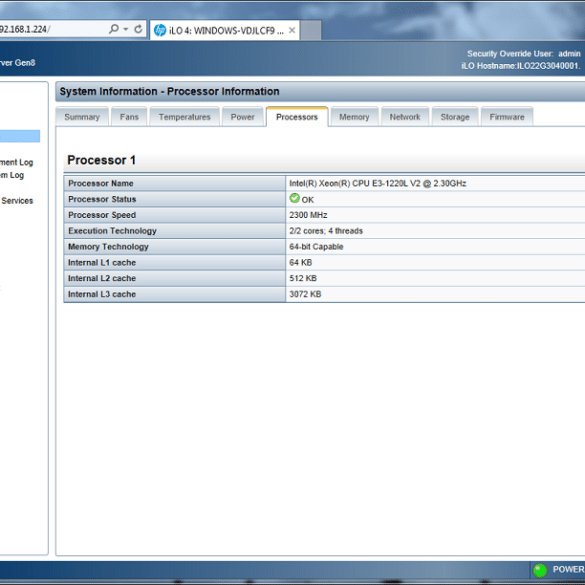The image size is (585, 585).
Task: Open the Management Log sidebar link
Action: click(16, 162)
